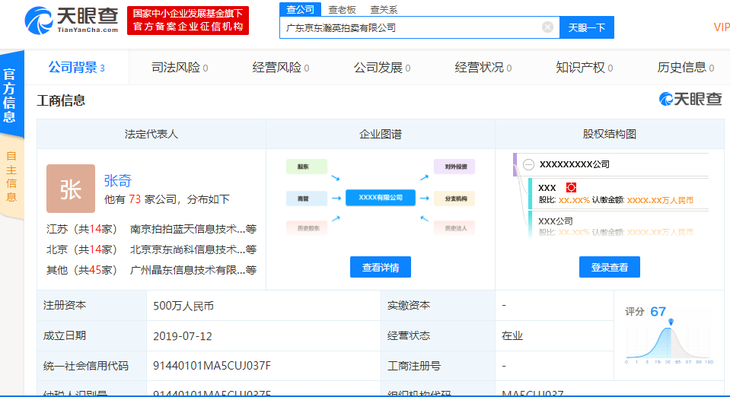Click the score marker on the rating chart
Screen dimensions: 730x397
click(671, 322)
